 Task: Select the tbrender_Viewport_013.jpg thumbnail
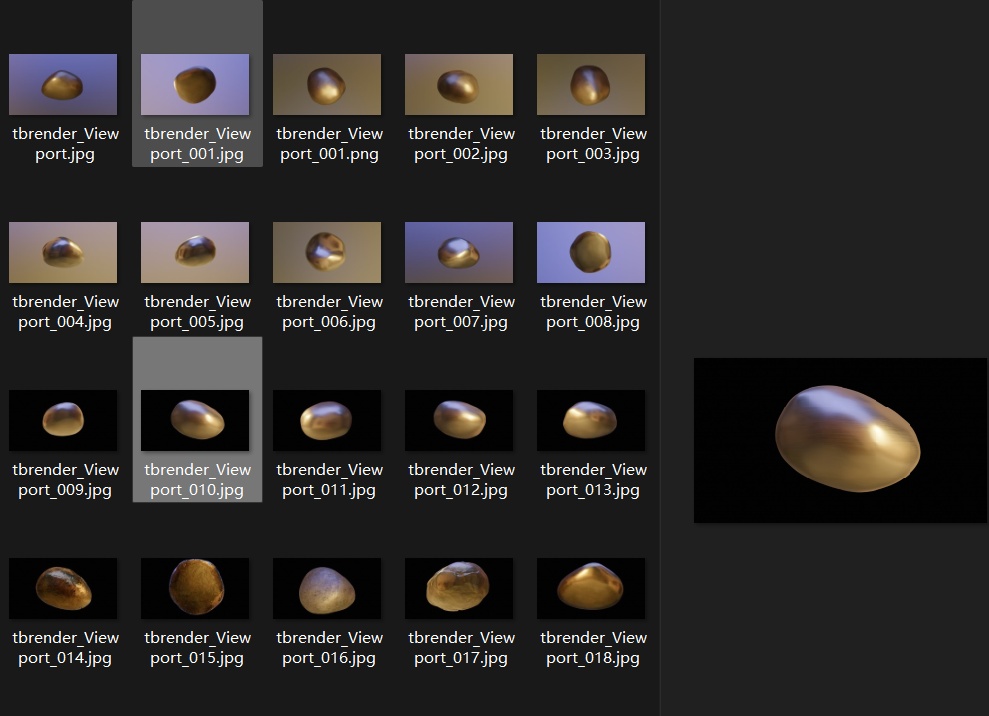(x=591, y=420)
